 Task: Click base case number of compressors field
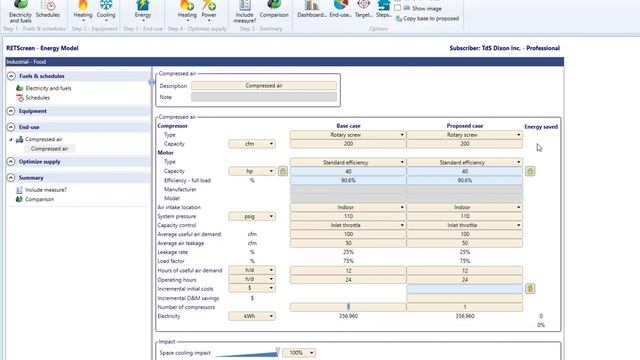point(348,307)
